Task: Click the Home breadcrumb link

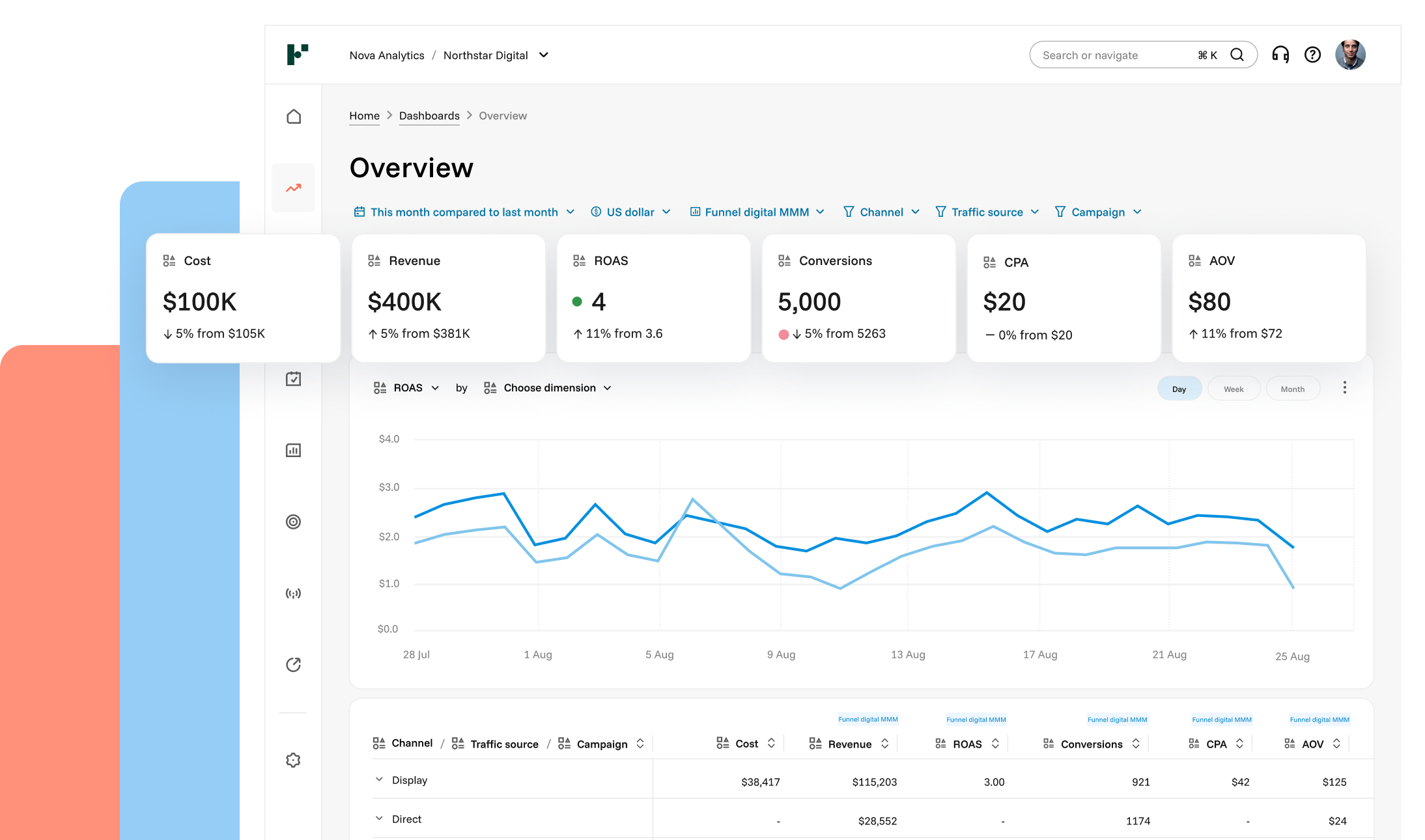Action: tap(364, 116)
